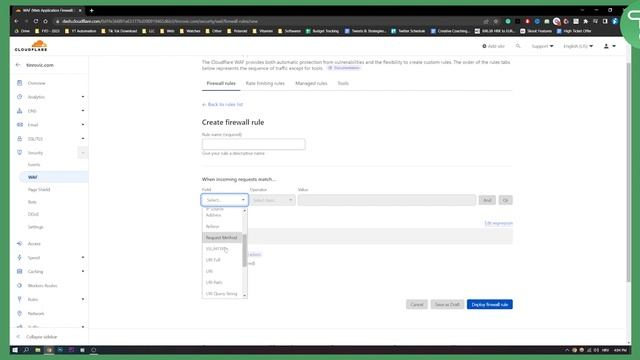Image resolution: width=640 pixels, height=360 pixels.
Task: Click the Caching sidebar icon
Action: (x=20, y=271)
